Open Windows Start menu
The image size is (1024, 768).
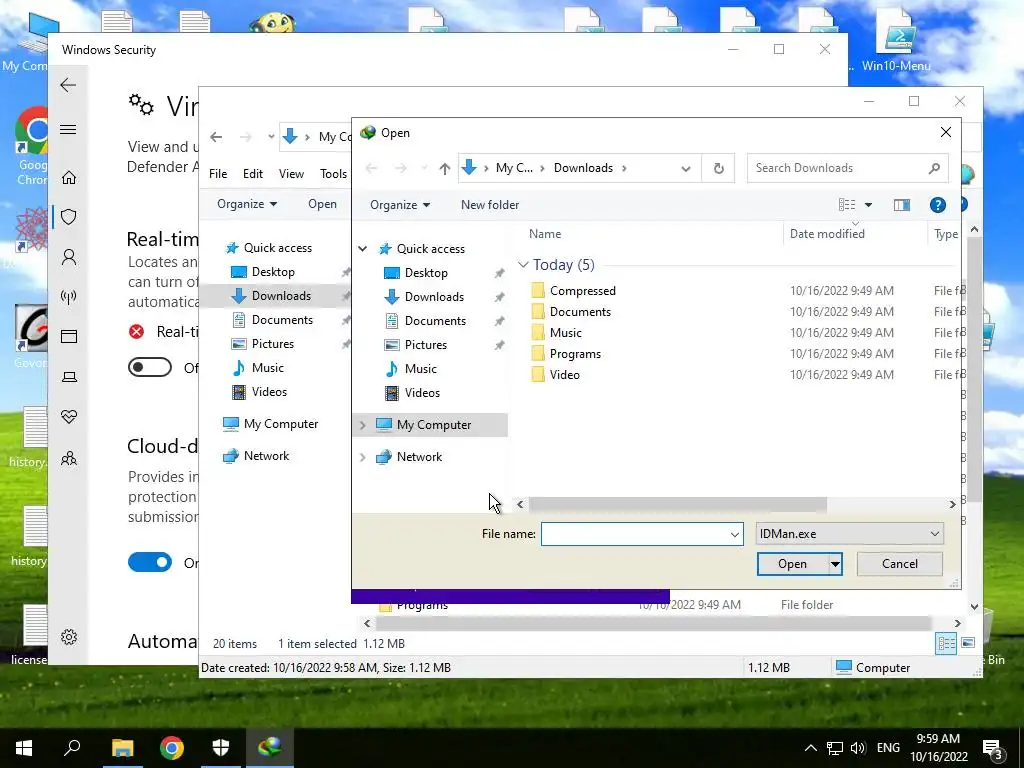24,748
